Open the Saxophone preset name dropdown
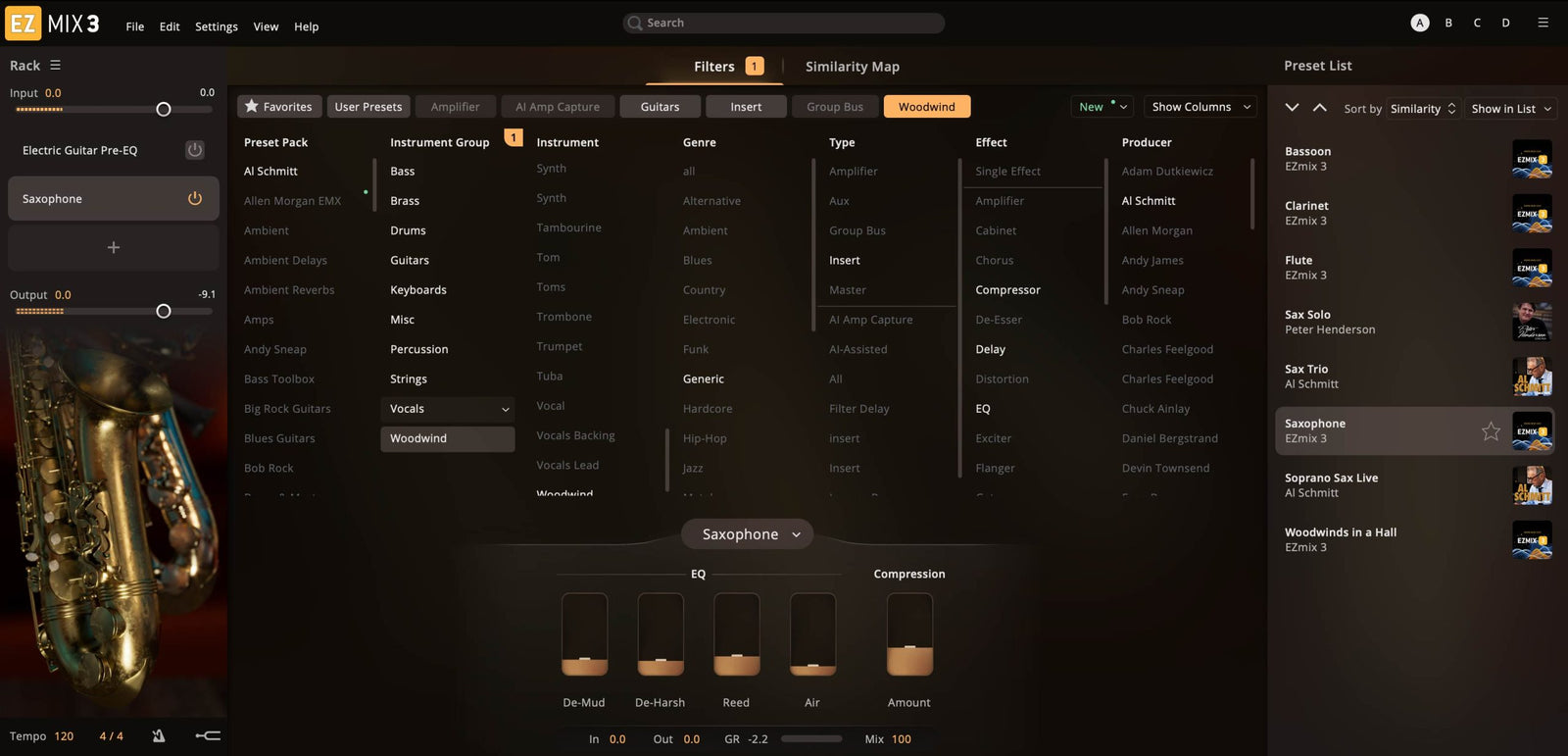1568x756 pixels. tap(747, 534)
